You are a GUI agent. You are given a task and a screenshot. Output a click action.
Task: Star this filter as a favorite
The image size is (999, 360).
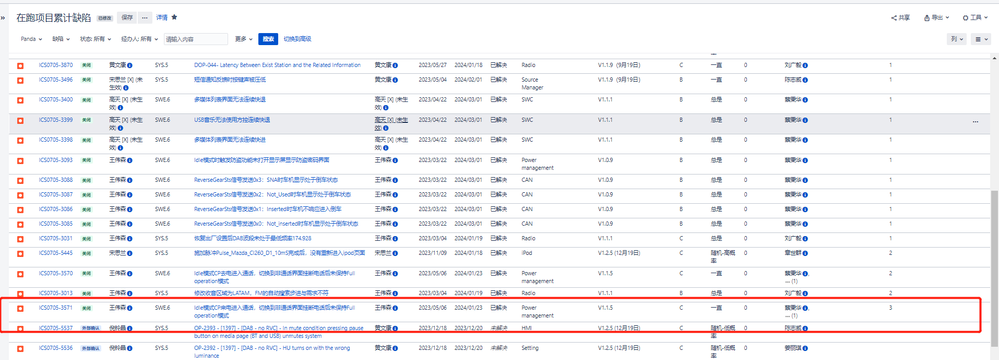175,17
